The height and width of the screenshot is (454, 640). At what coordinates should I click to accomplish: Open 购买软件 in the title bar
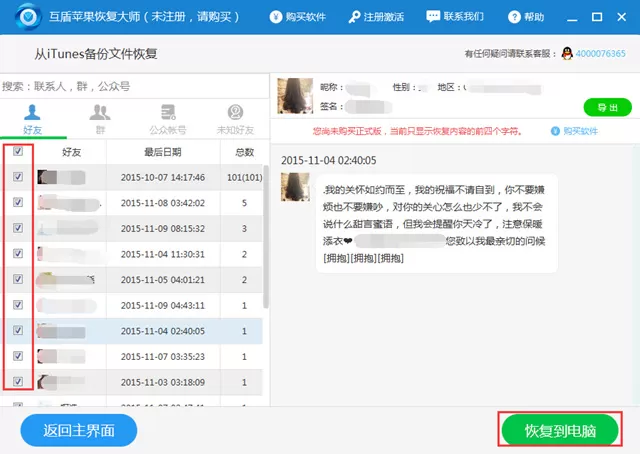(298, 17)
